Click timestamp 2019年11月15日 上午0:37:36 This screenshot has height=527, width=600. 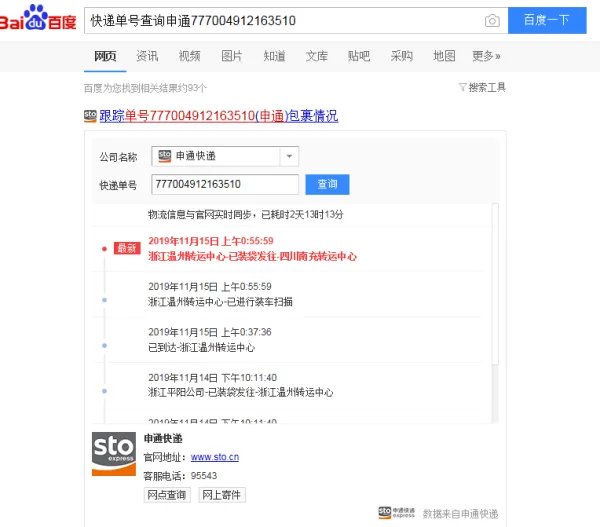tap(210, 332)
